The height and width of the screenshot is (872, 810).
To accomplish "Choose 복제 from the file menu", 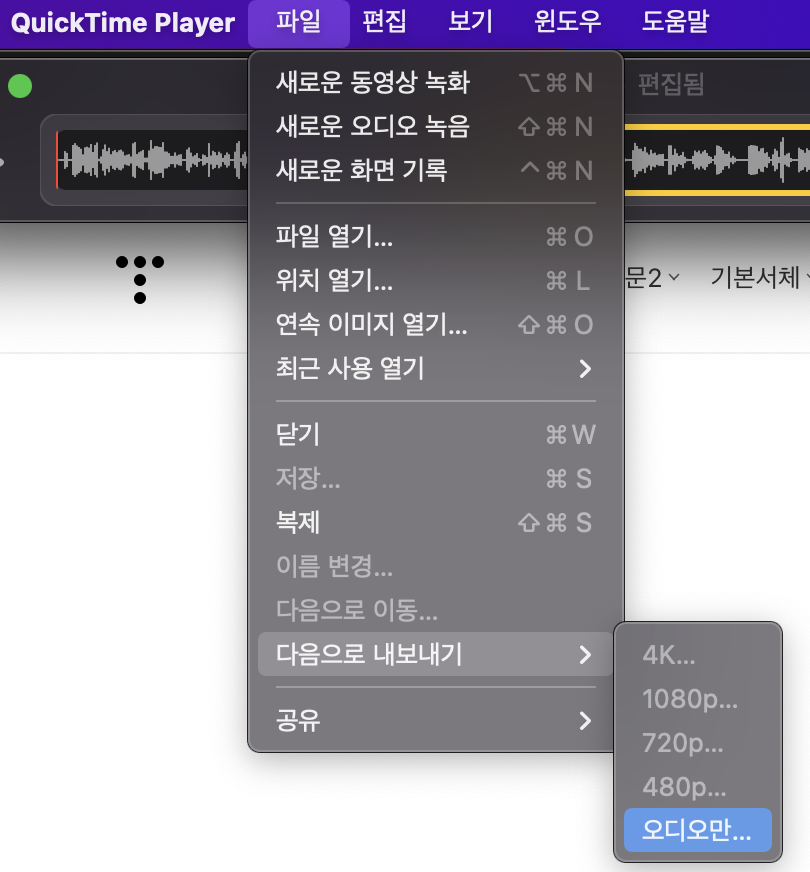I will tap(435, 523).
